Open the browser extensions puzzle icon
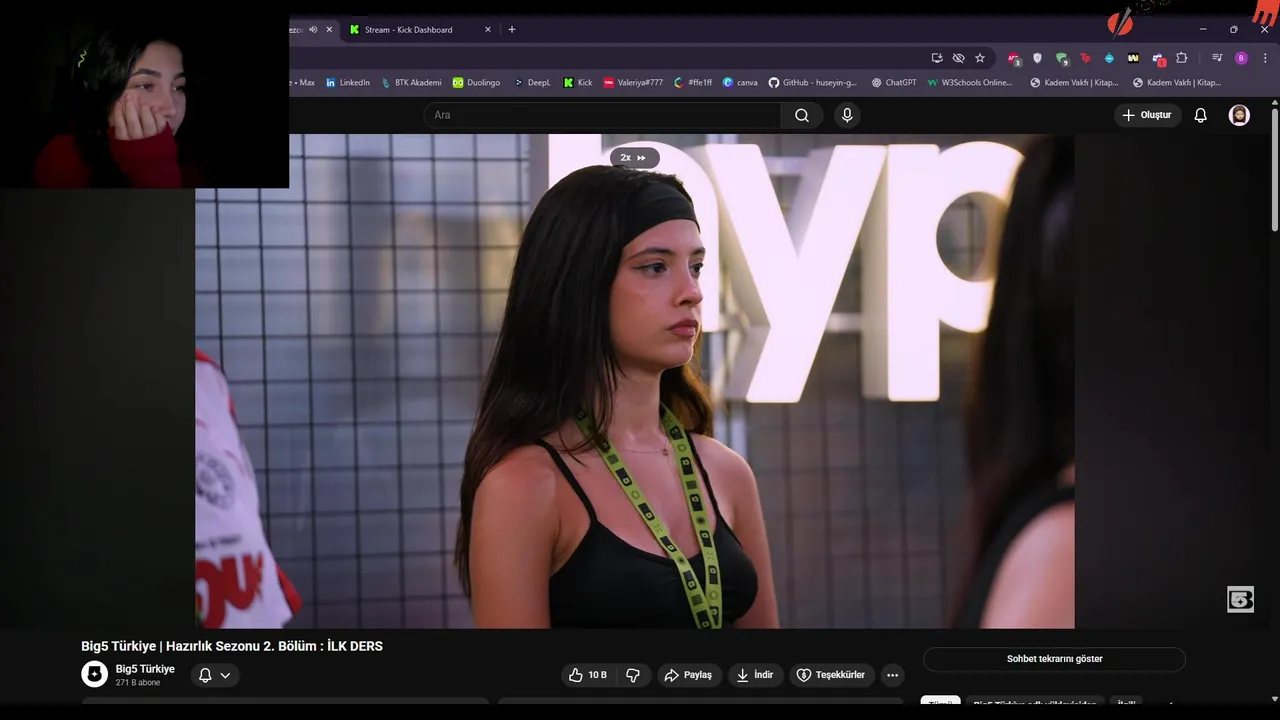 click(x=1181, y=58)
